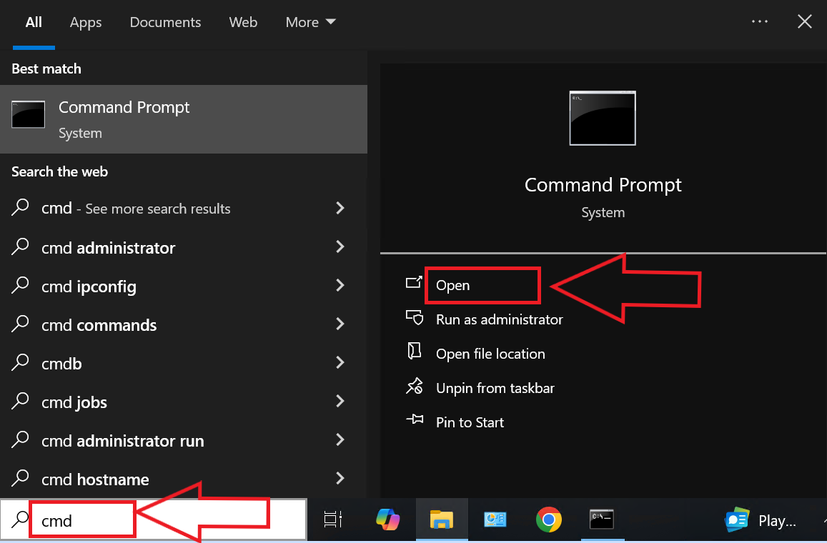This screenshot has width=827, height=543.
Task: Expand chevron beside cmd administrator
Action: pyautogui.click(x=340, y=247)
